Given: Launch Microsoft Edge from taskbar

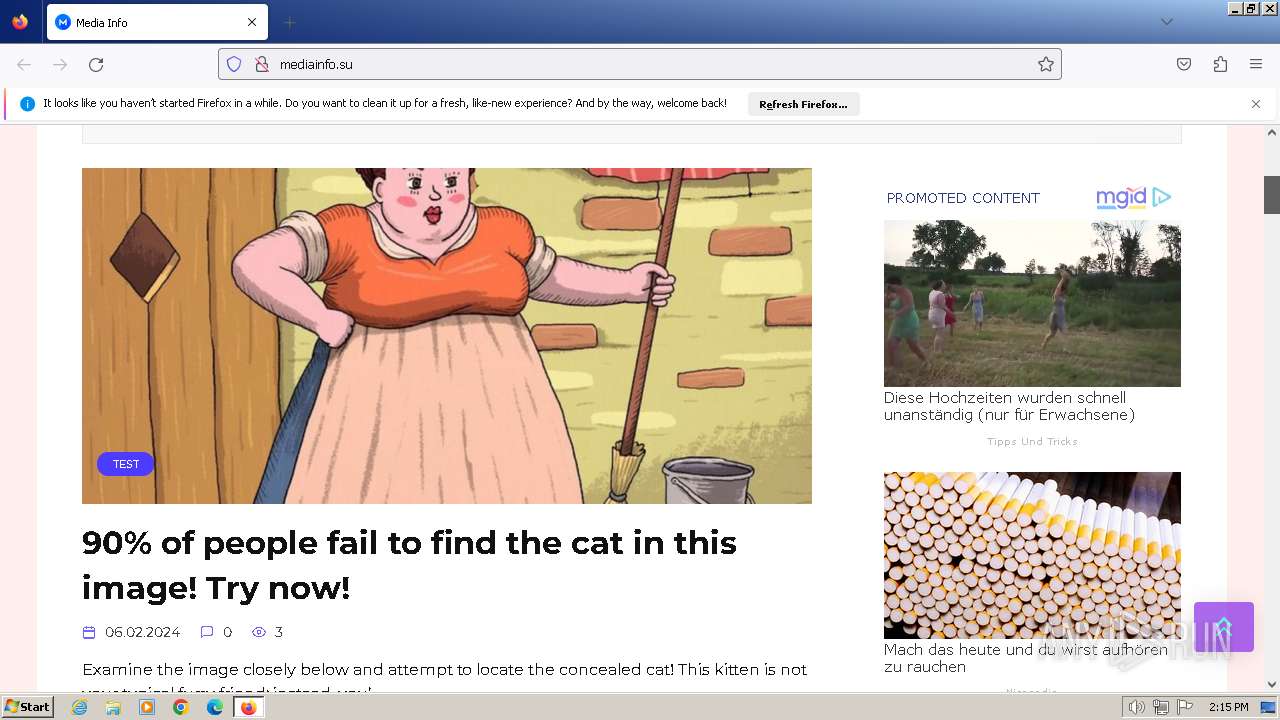Looking at the screenshot, I should (x=215, y=707).
